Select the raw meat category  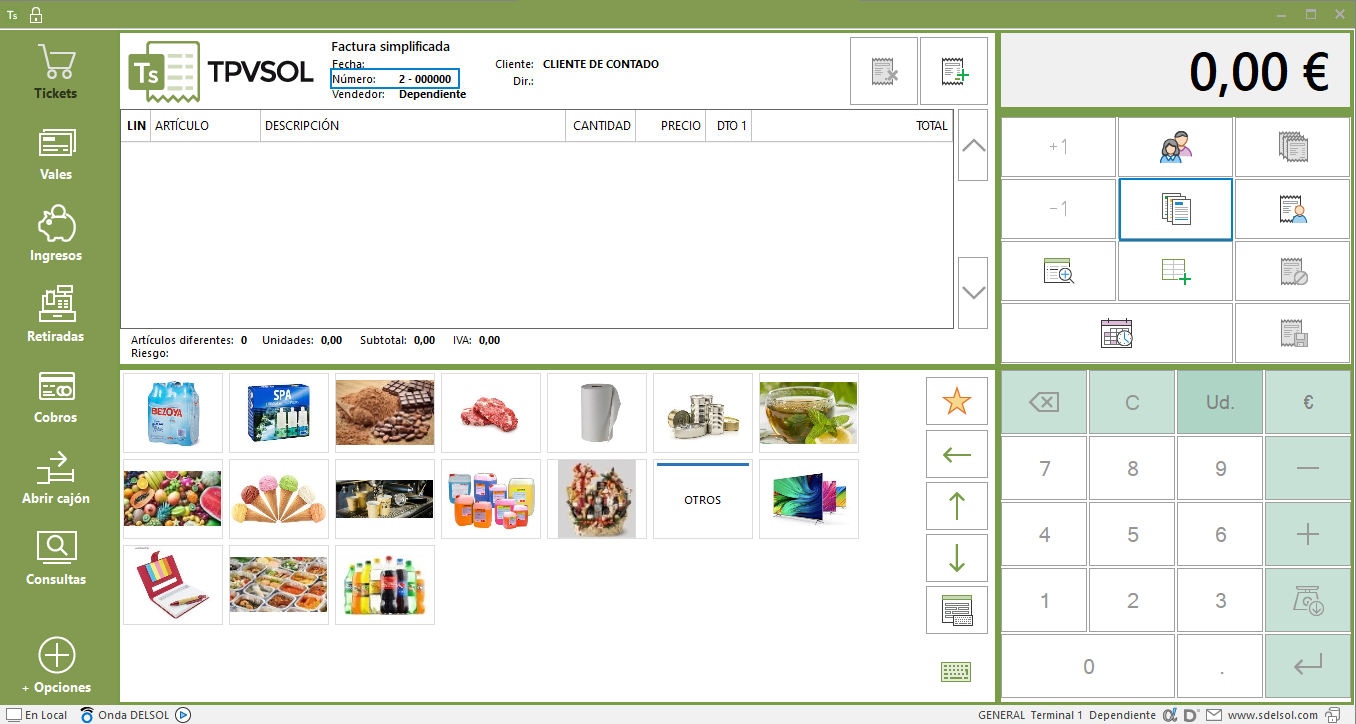click(491, 413)
